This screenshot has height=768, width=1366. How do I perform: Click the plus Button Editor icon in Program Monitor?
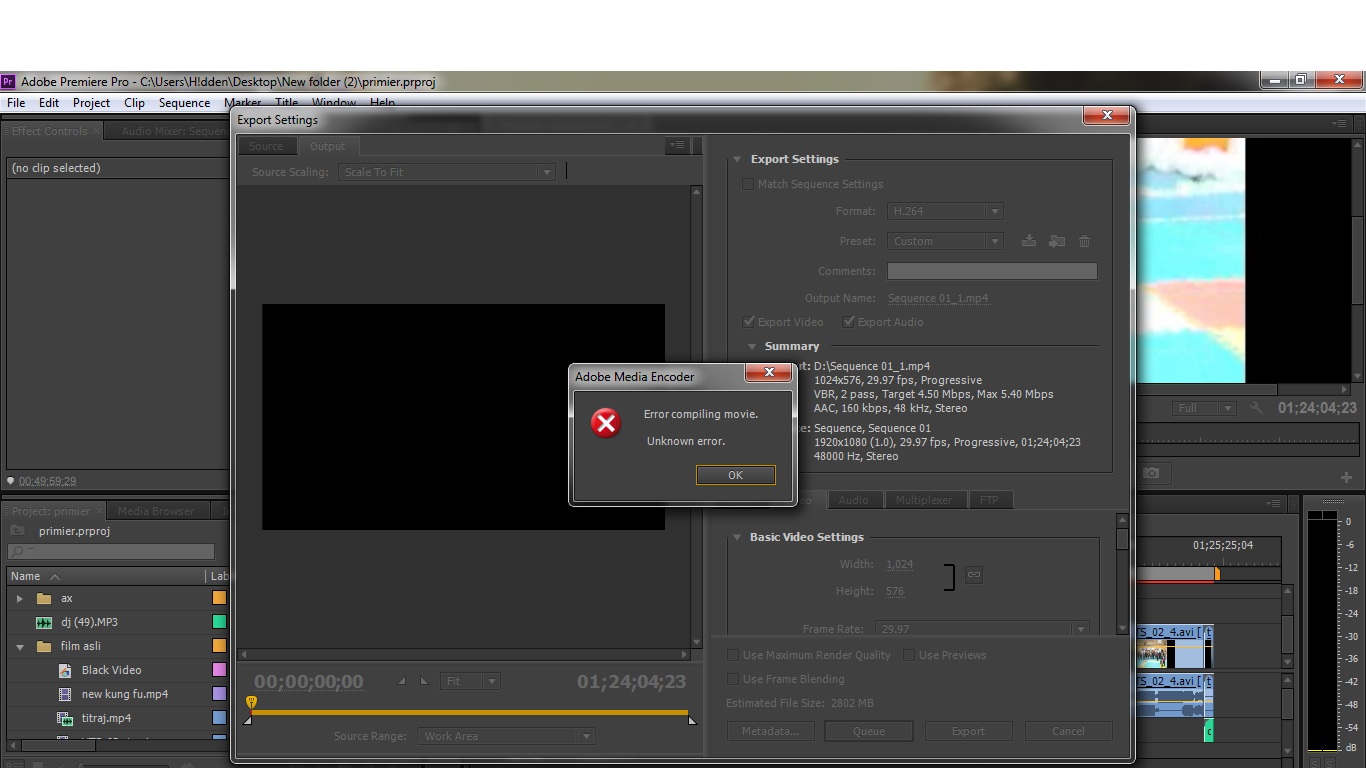coord(1346,477)
